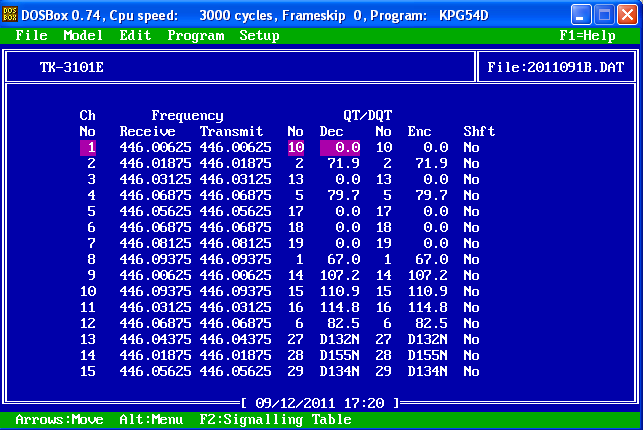Minimize the DOSBox window
This screenshot has width=643, height=430.
[580, 15]
